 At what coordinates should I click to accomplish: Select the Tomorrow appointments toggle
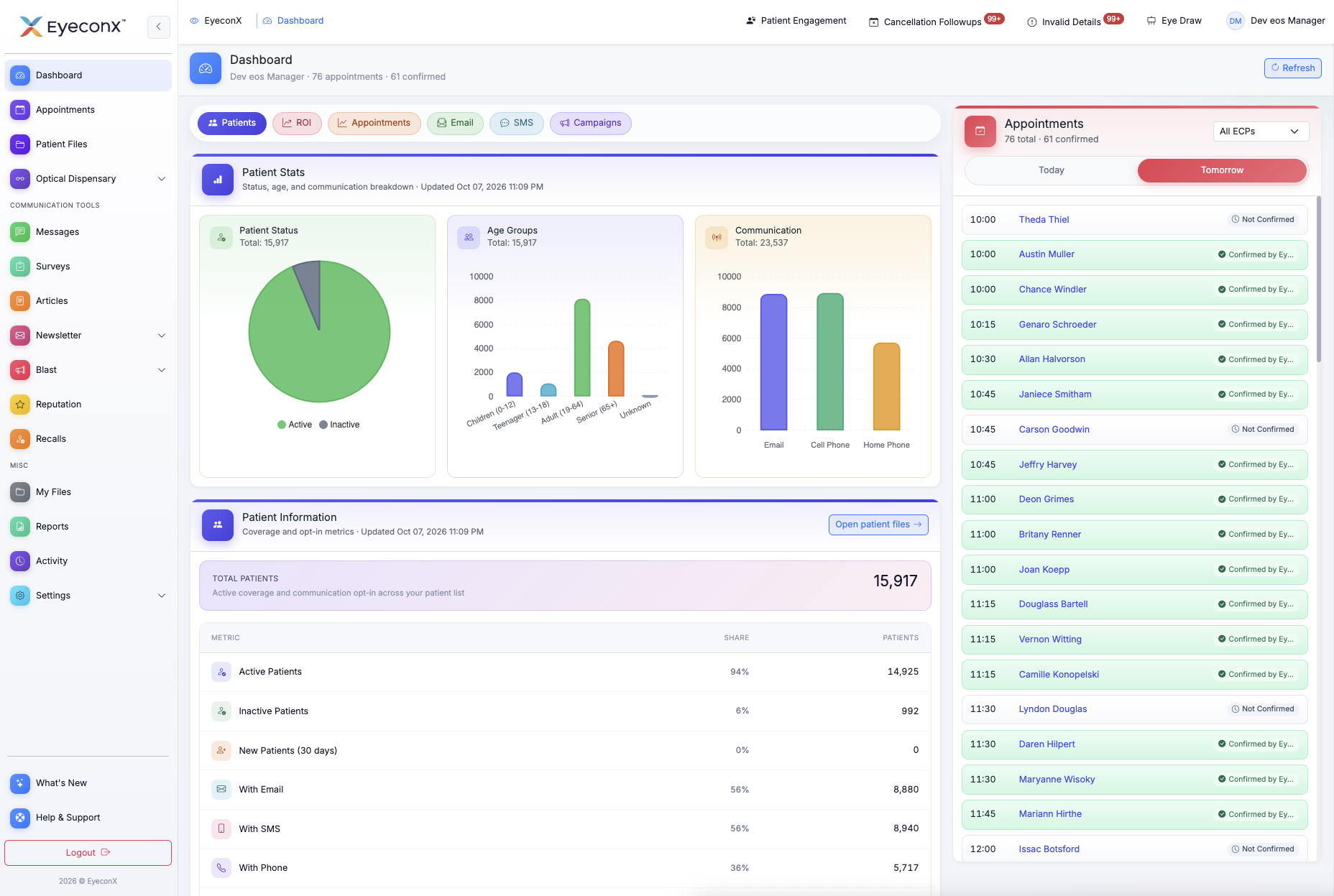[1222, 170]
